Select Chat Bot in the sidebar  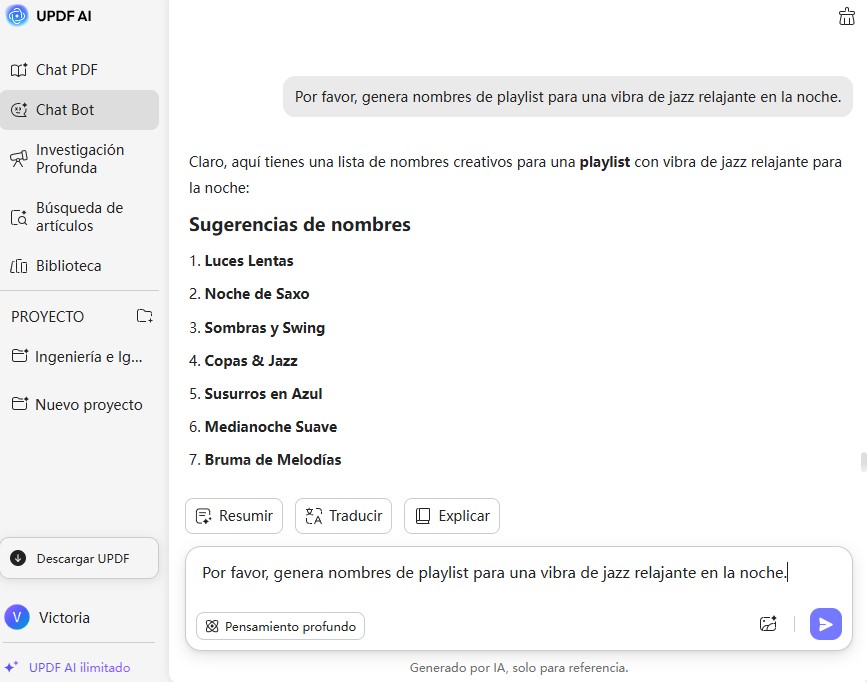(x=65, y=110)
